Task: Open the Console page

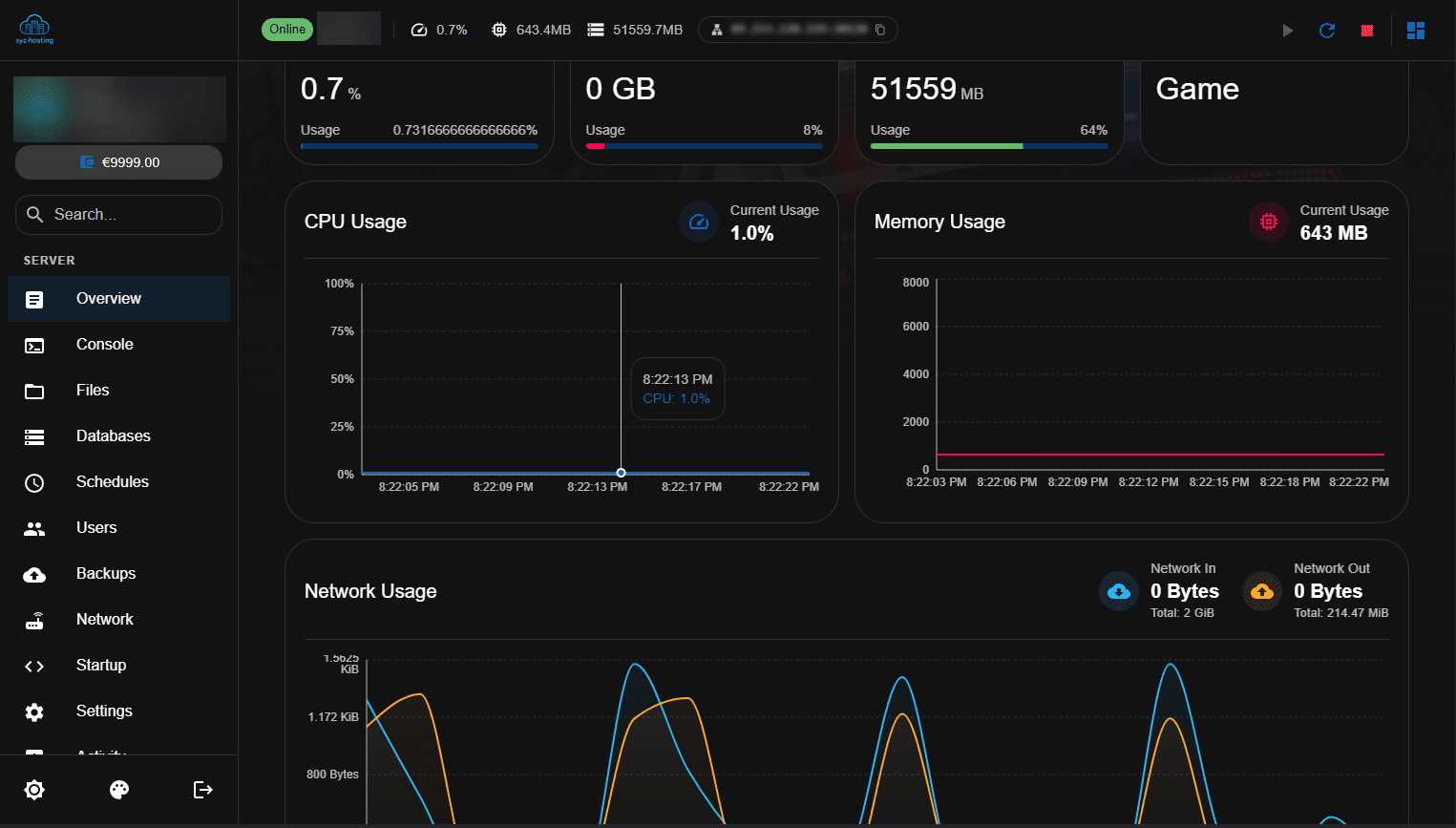Action: point(119,345)
